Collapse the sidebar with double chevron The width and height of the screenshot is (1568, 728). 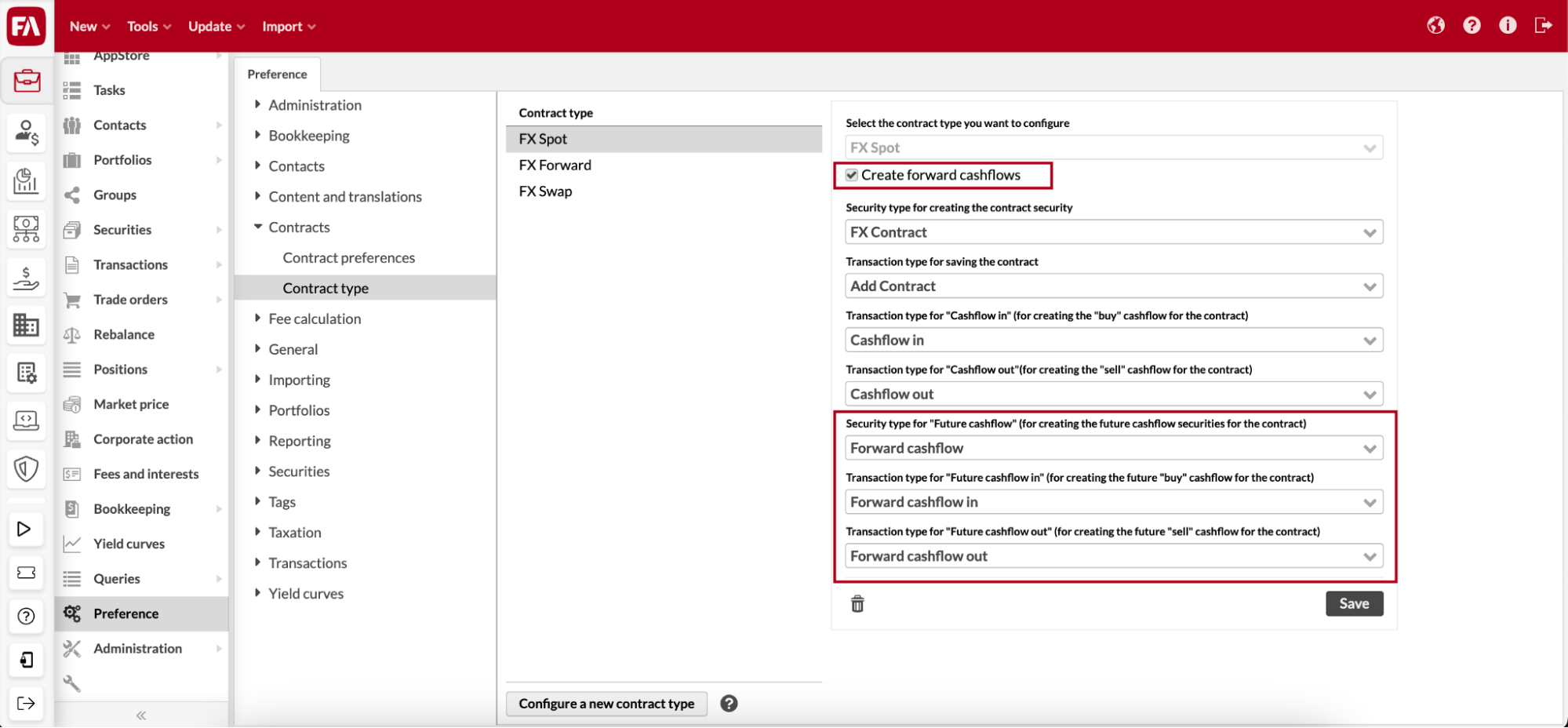[141, 715]
